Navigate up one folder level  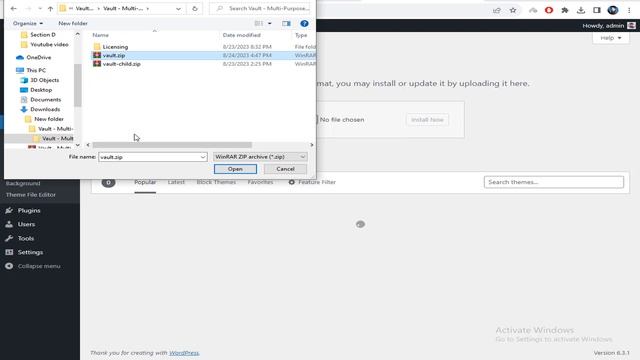(50, 9)
